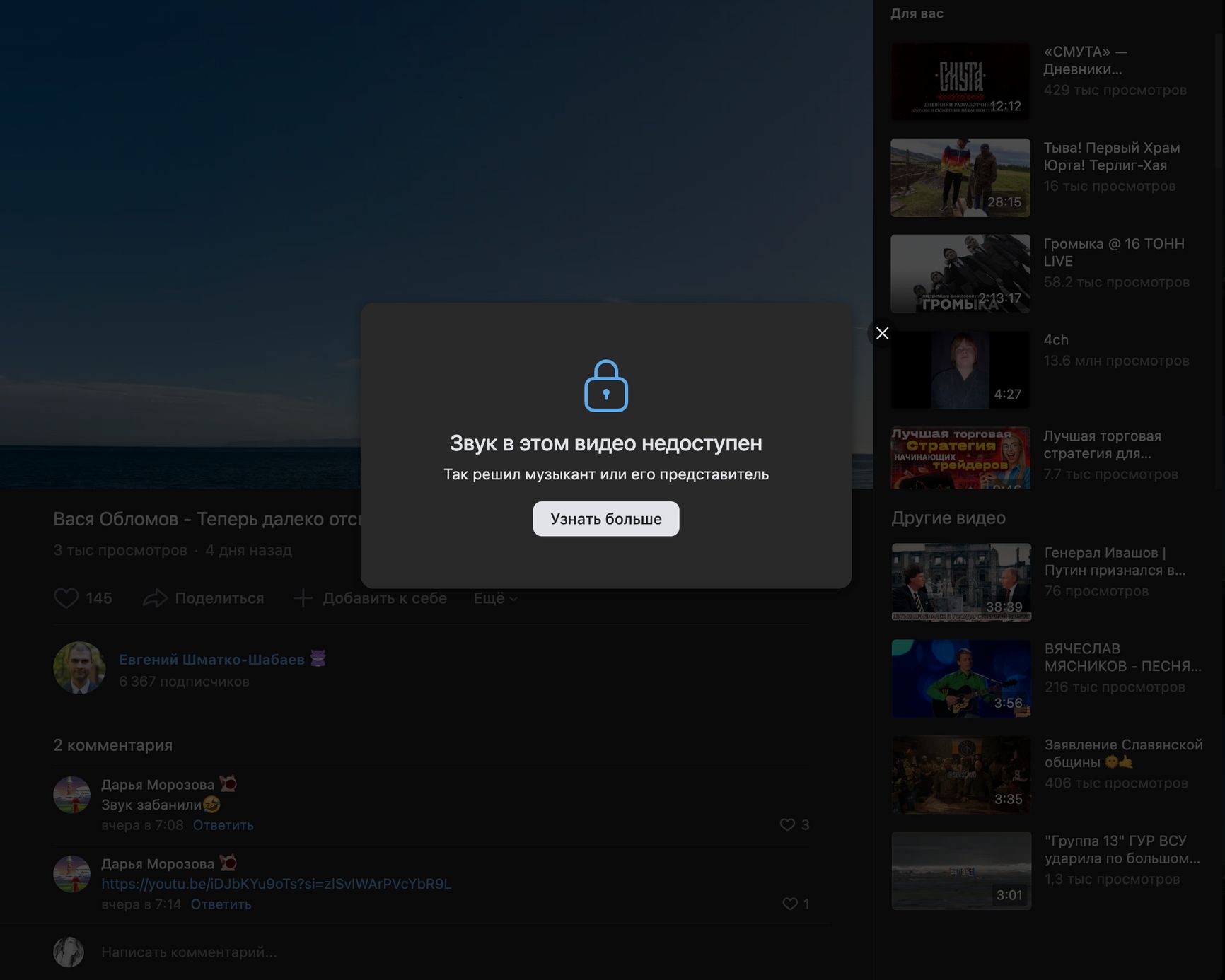Open the "Громыка @ 16 ТОНН LIVE" title

(1114, 252)
